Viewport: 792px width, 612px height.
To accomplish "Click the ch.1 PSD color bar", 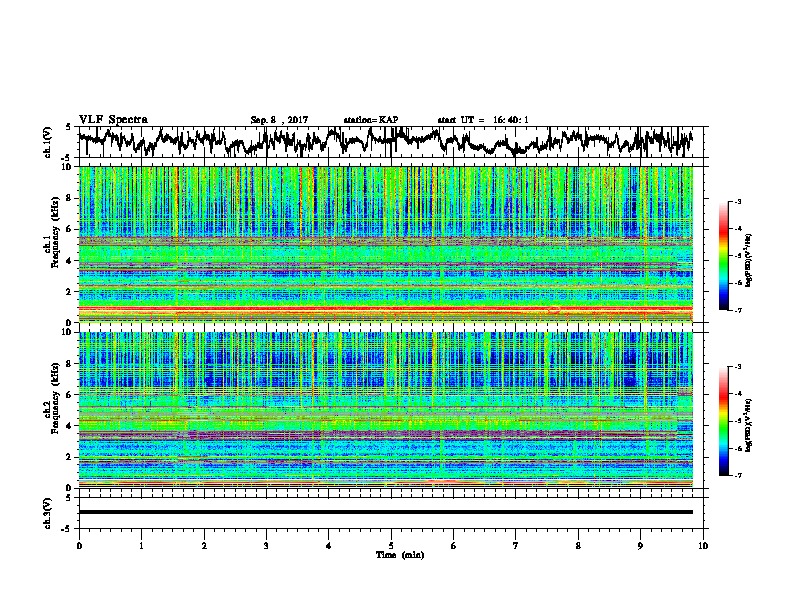I will 723,256.
